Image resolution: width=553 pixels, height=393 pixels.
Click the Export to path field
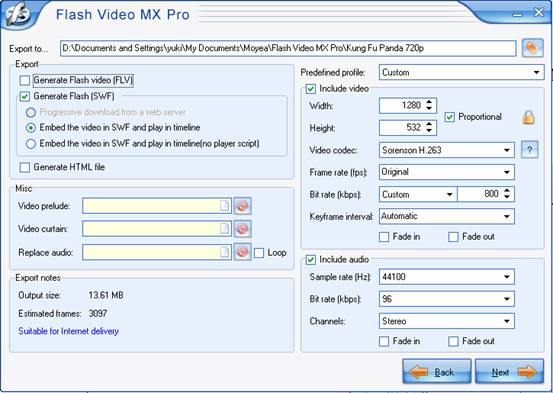pos(288,48)
